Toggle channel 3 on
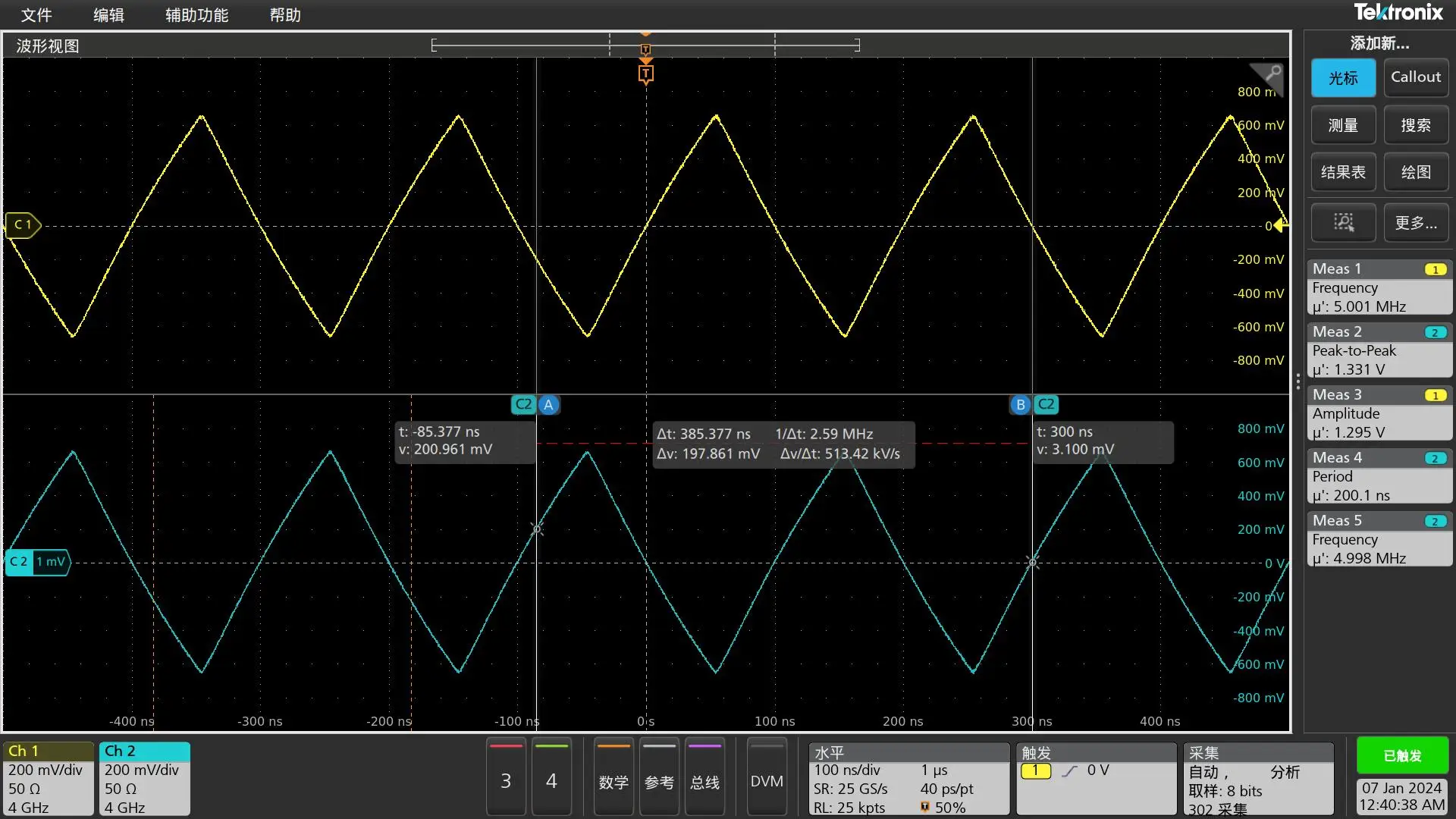The width and height of the screenshot is (1456, 819). pos(506,780)
